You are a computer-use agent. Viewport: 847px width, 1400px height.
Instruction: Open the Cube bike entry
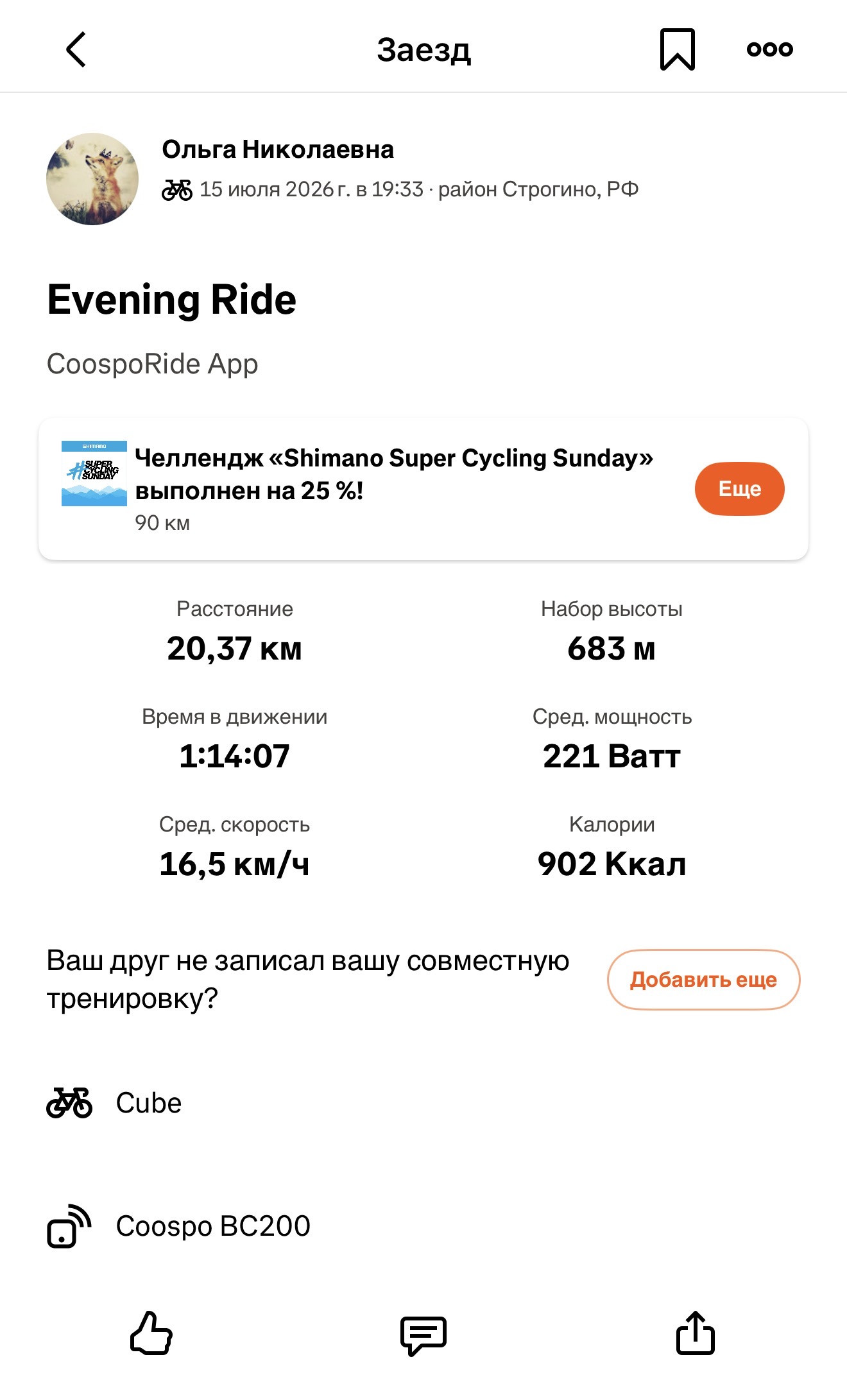tap(424, 1103)
